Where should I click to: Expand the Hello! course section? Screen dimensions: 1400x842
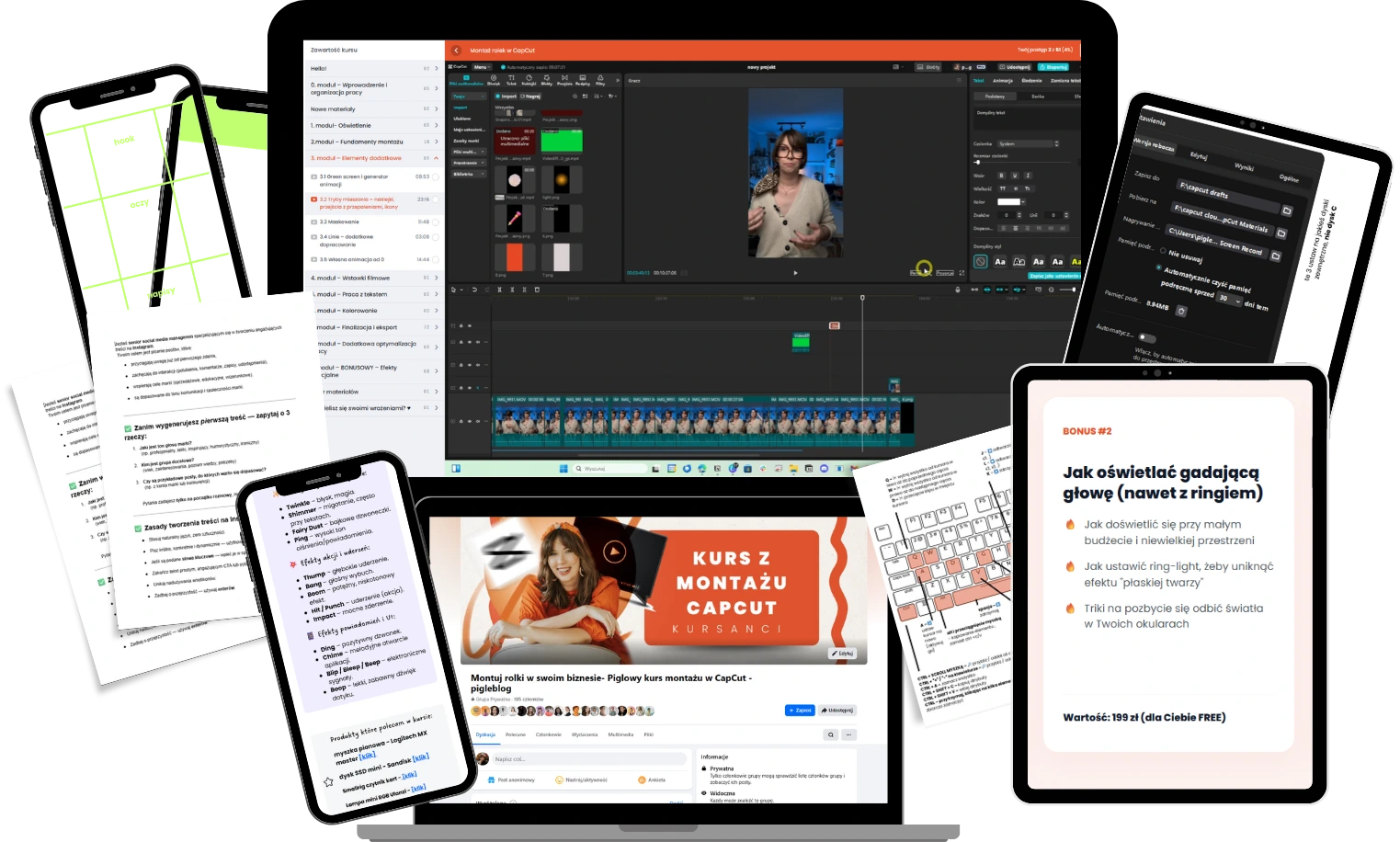(436, 68)
